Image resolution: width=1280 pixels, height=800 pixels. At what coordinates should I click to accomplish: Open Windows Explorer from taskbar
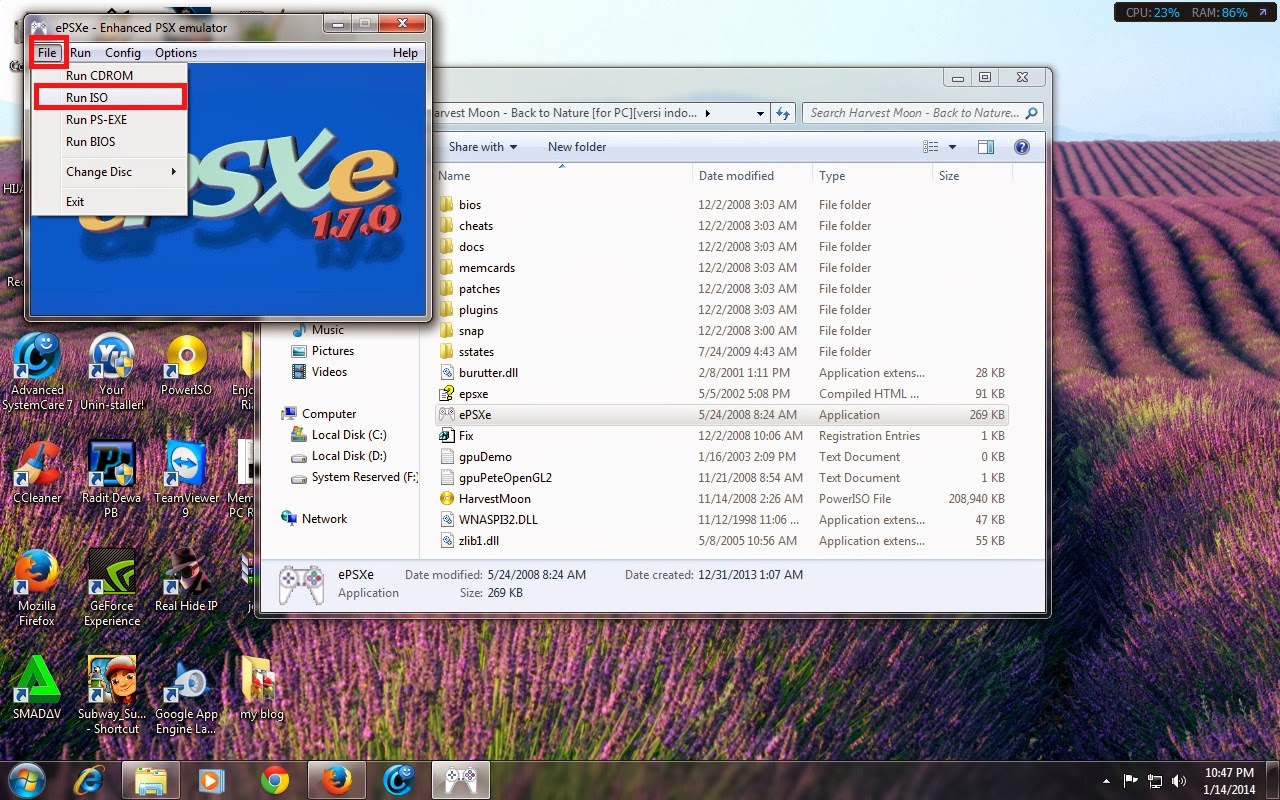tap(150, 780)
